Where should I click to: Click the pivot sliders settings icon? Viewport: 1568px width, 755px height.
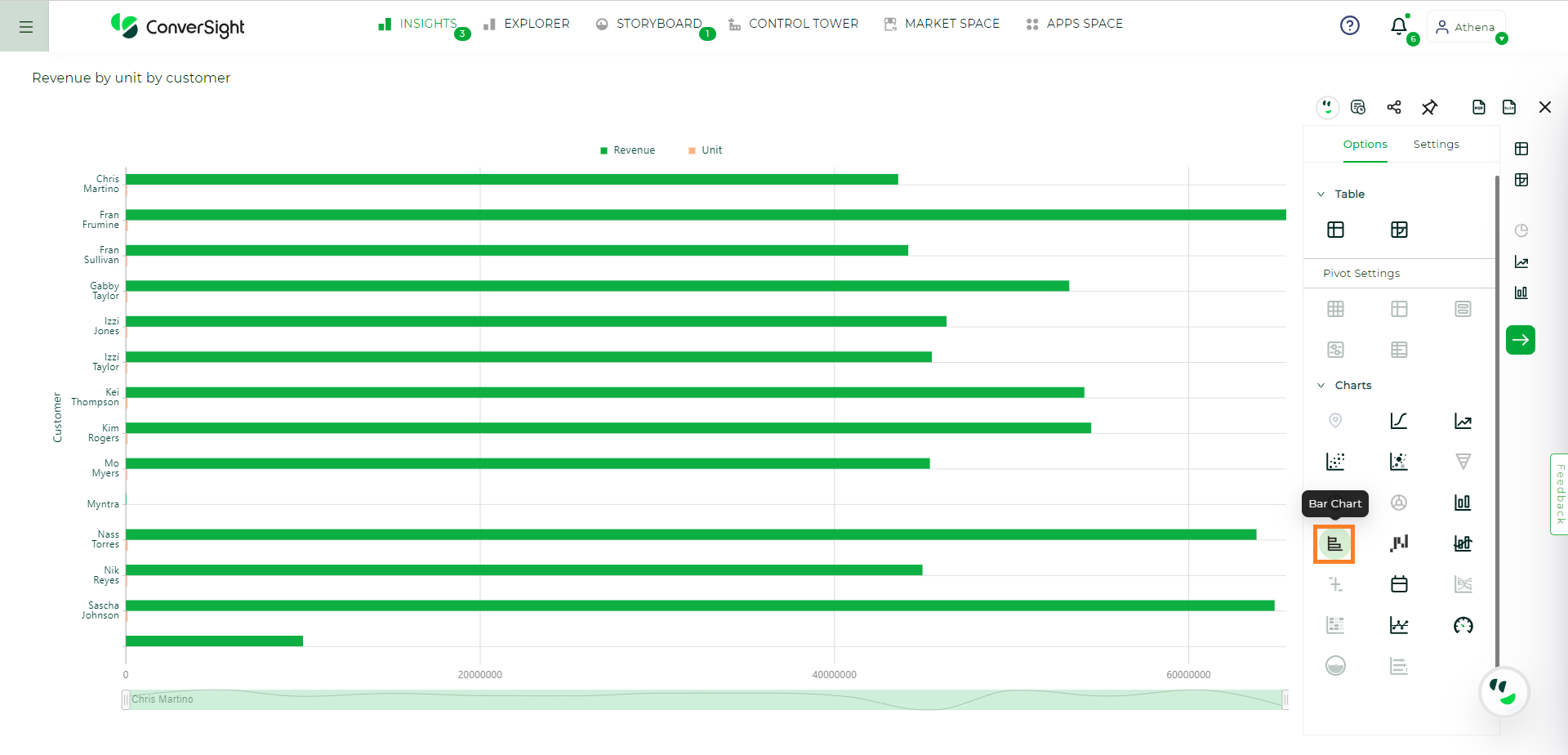1336,350
